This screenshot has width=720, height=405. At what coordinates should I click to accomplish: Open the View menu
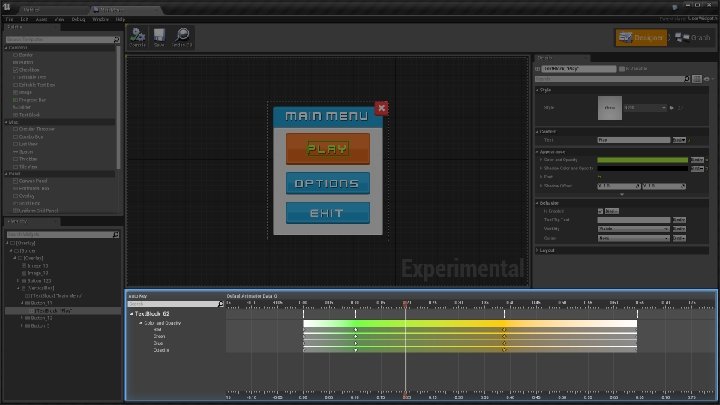[x=59, y=19]
